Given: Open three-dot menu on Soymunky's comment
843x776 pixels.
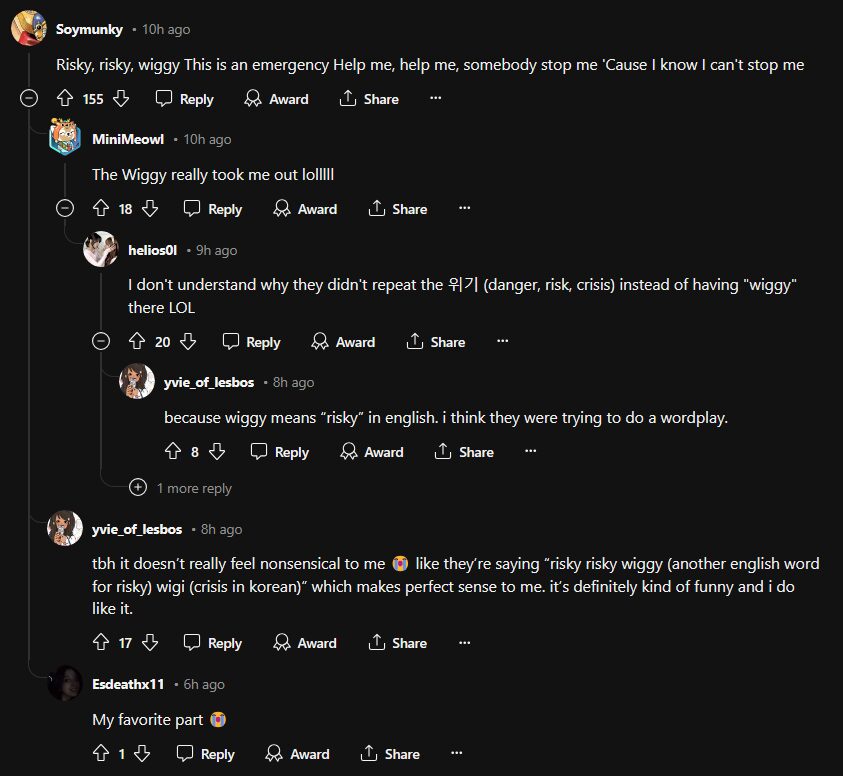Looking at the screenshot, I should 435,99.
